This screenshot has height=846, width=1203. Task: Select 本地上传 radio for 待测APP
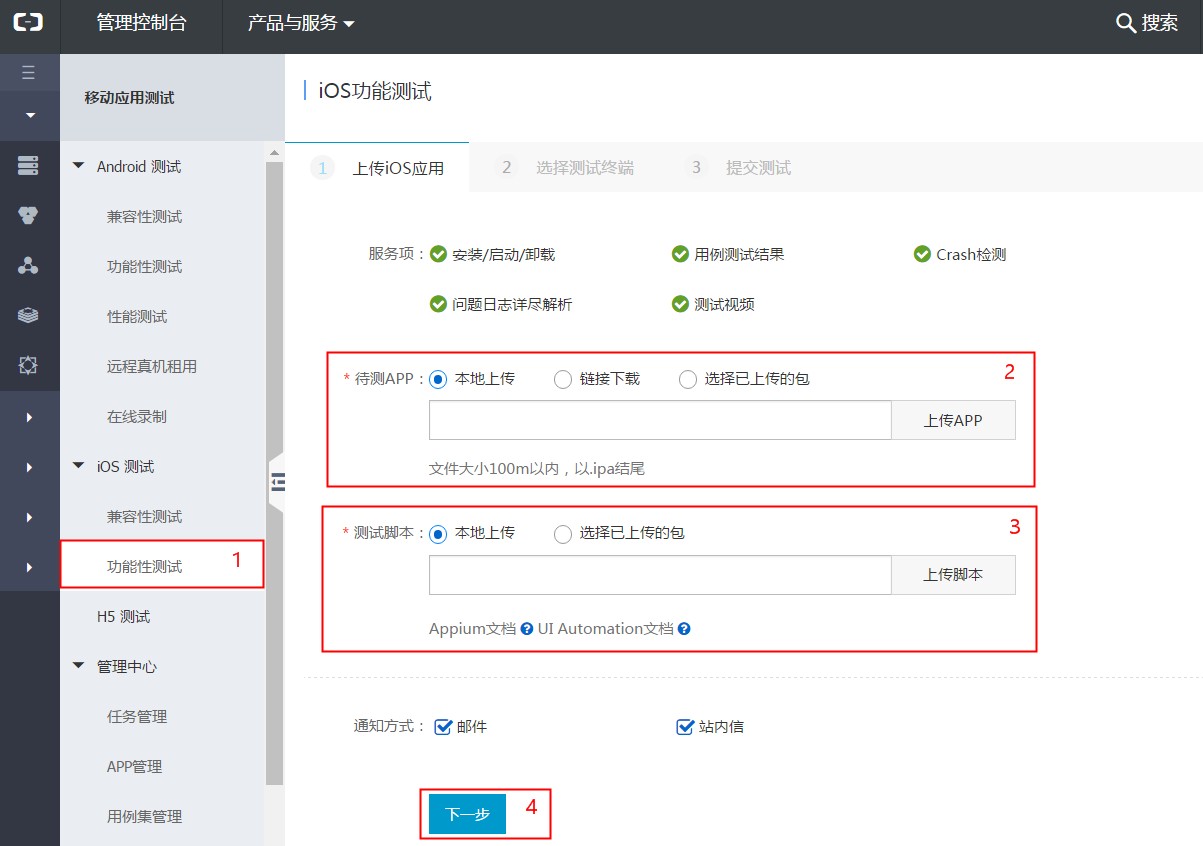[438, 379]
